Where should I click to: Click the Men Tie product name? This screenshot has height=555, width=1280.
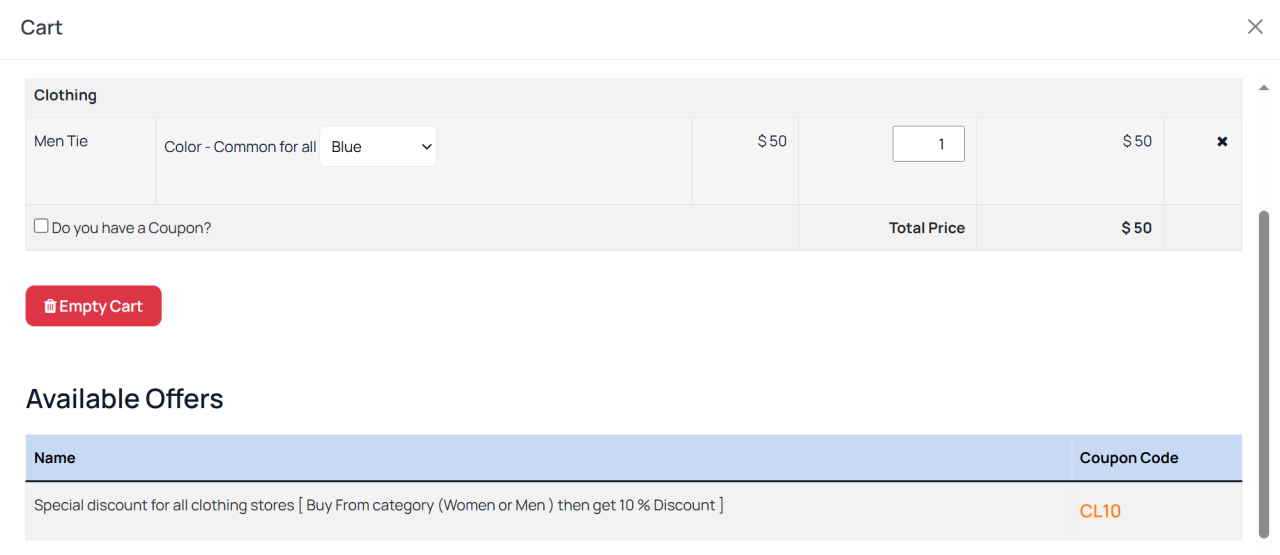pos(61,141)
